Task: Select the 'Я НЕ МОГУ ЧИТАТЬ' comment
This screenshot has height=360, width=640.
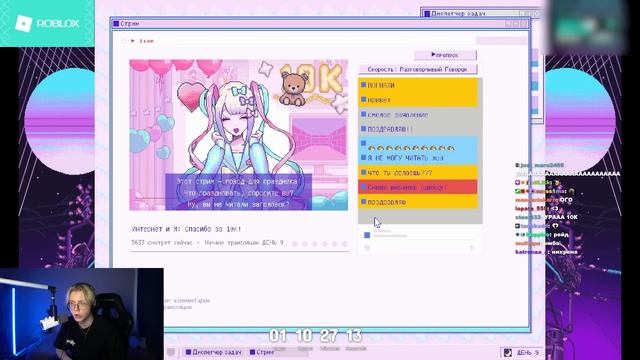Action: tap(418, 158)
